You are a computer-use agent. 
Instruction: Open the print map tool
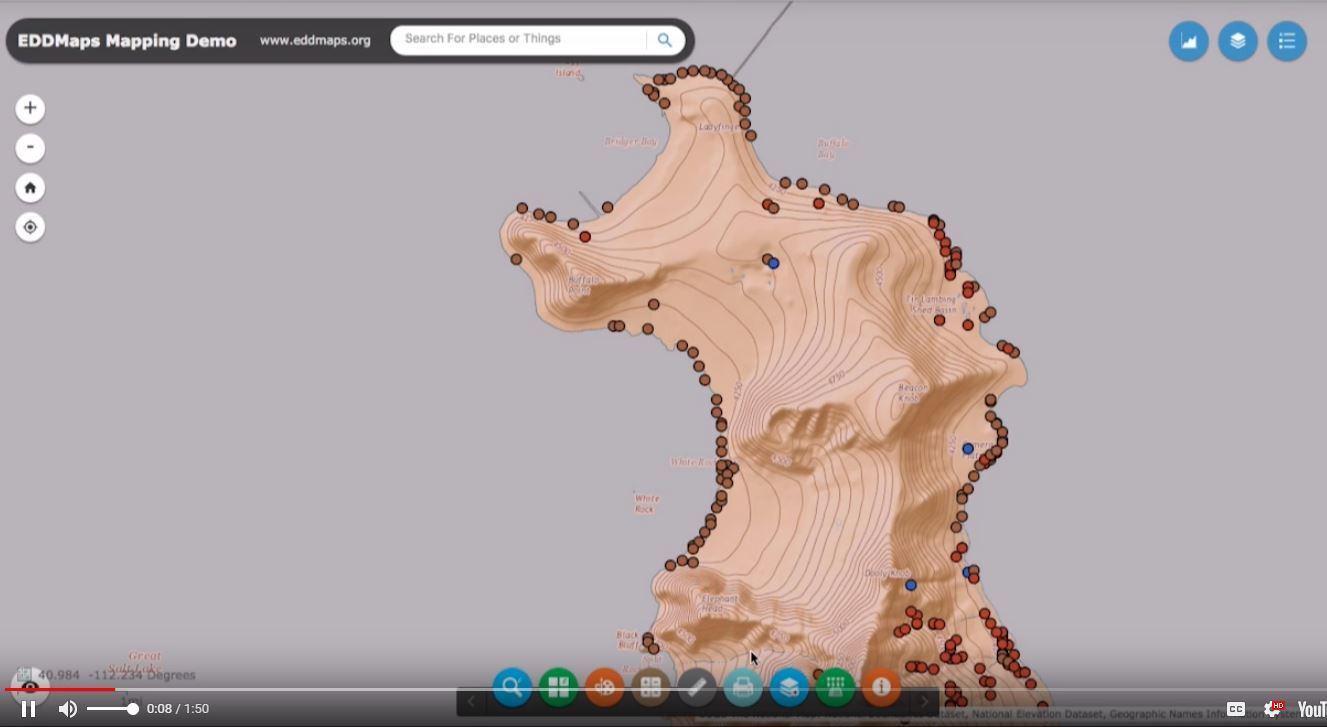click(x=743, y=687)
